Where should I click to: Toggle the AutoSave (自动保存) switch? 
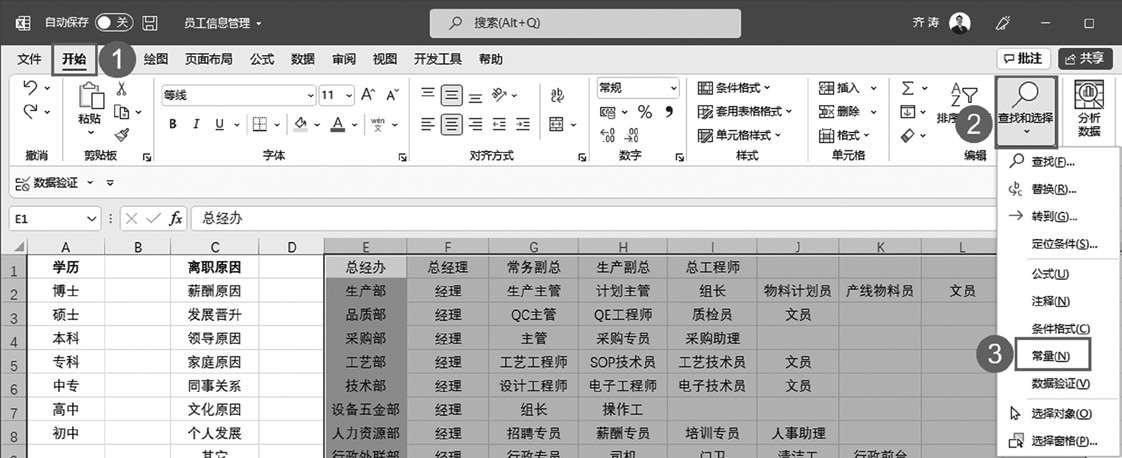(113, 22)
